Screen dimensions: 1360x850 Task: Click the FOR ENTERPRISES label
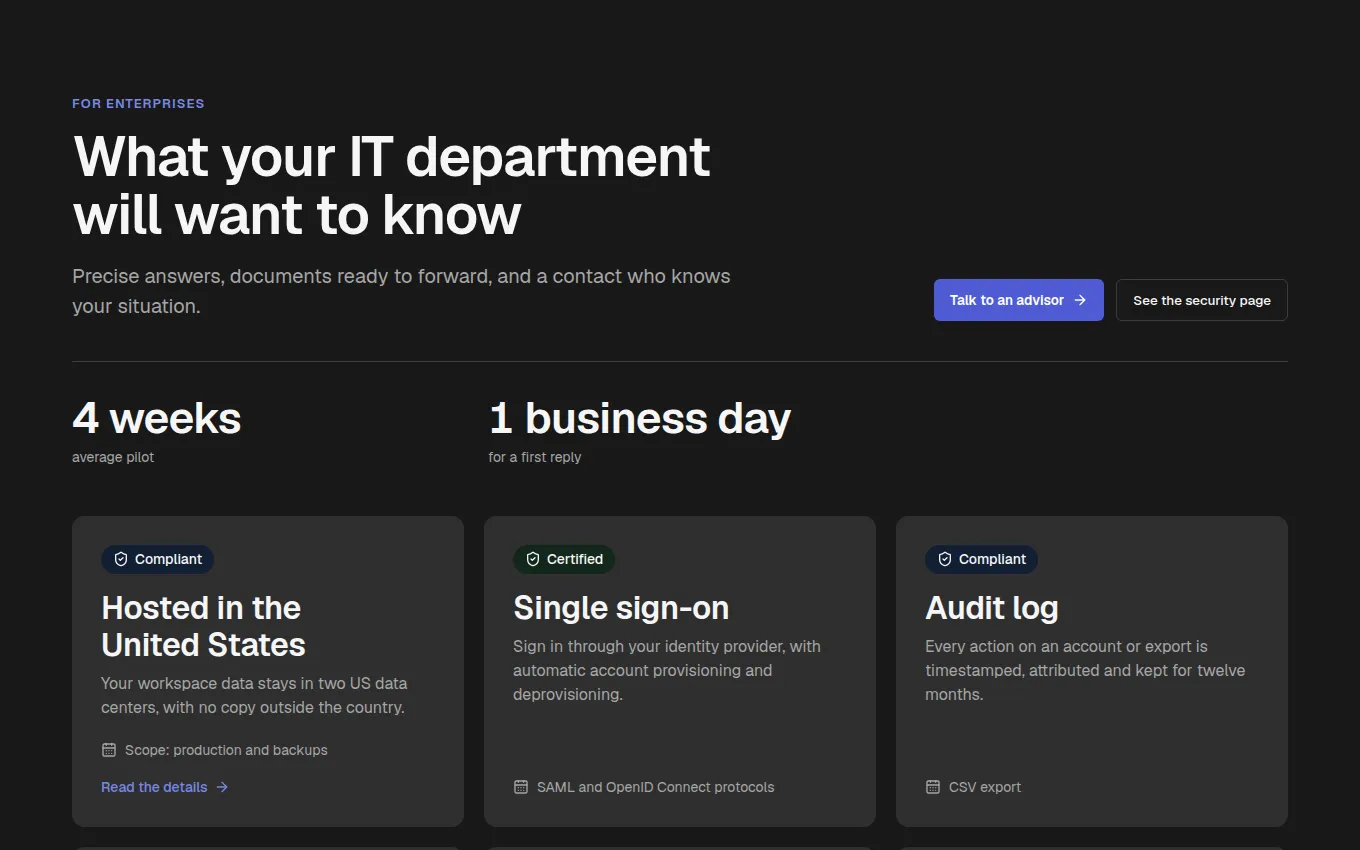pyautogui.click(x=138, y=103)
